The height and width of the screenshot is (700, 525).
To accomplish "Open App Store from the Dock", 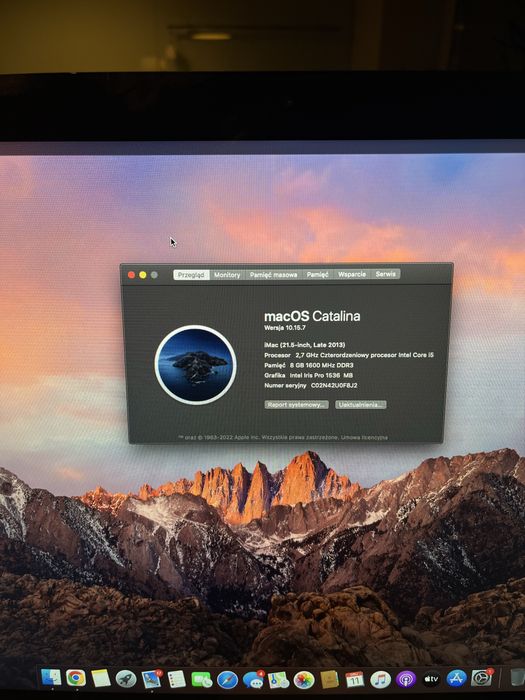I will (x=456, y=678).
